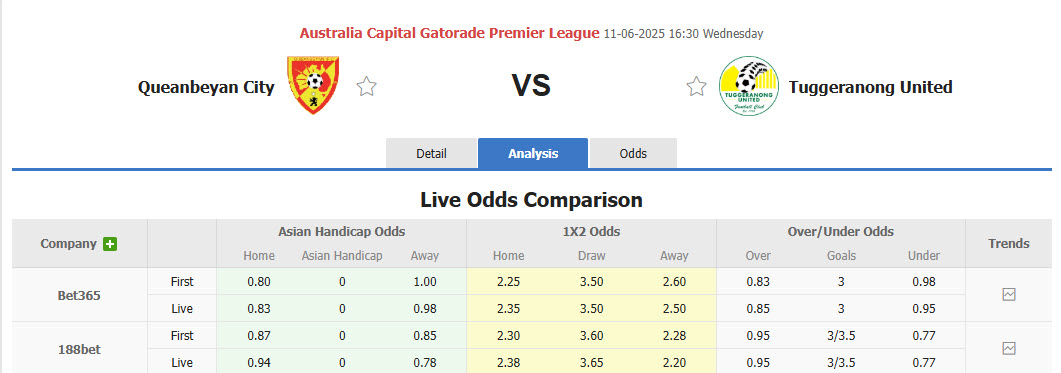Click Bet365 first Asian Handicap home 0.80
The width and height of the screenshot is (1061, 373).
259,282
